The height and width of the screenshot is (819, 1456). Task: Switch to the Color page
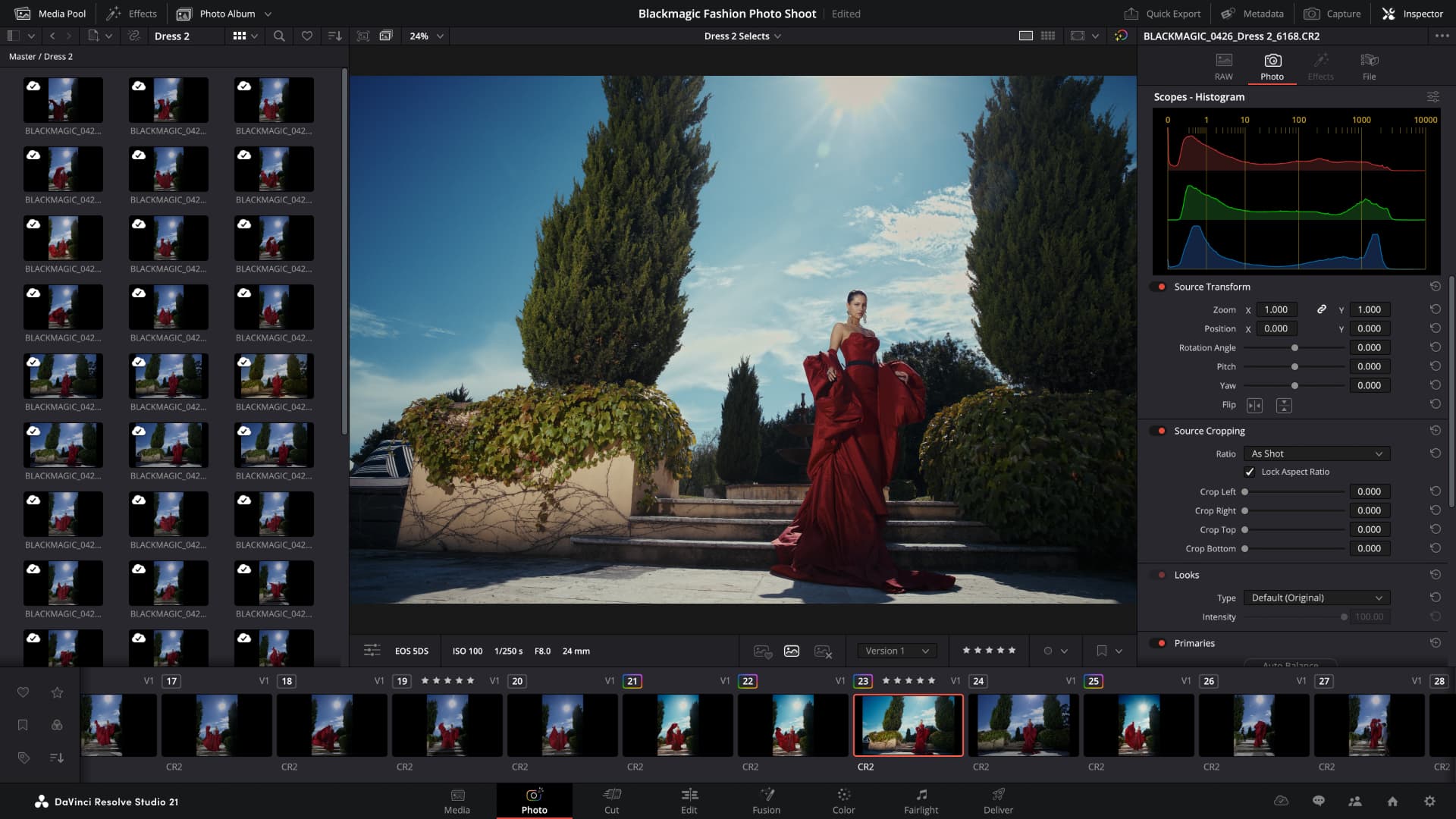click(843, 801)
